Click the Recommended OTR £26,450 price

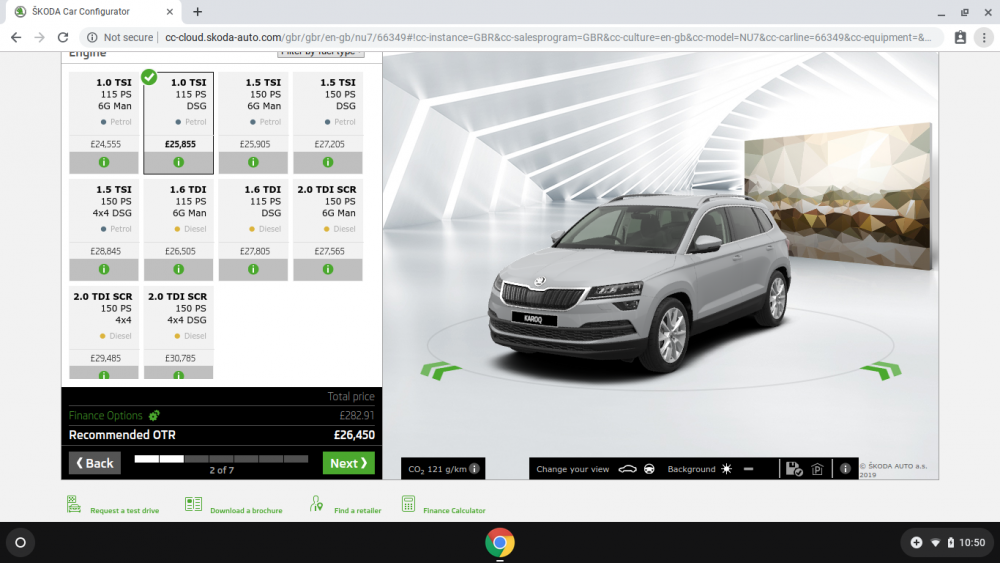354,435
